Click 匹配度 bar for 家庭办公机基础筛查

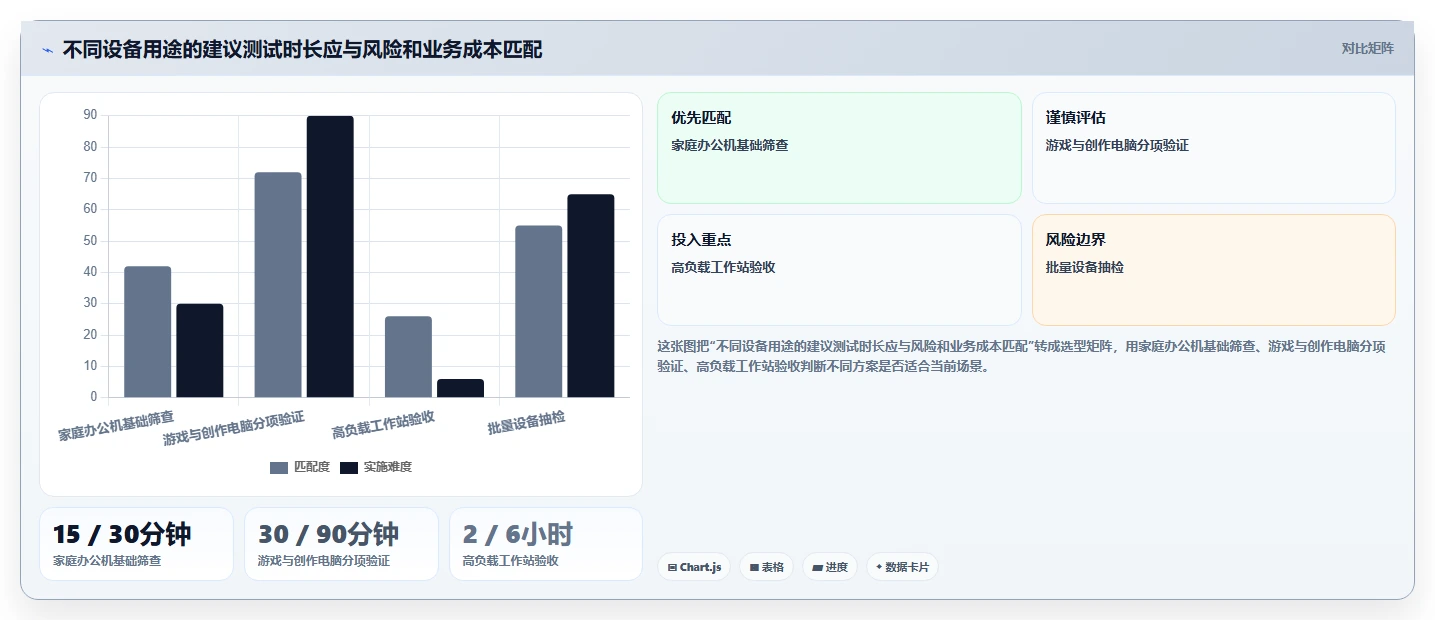[x=147, y=332]
